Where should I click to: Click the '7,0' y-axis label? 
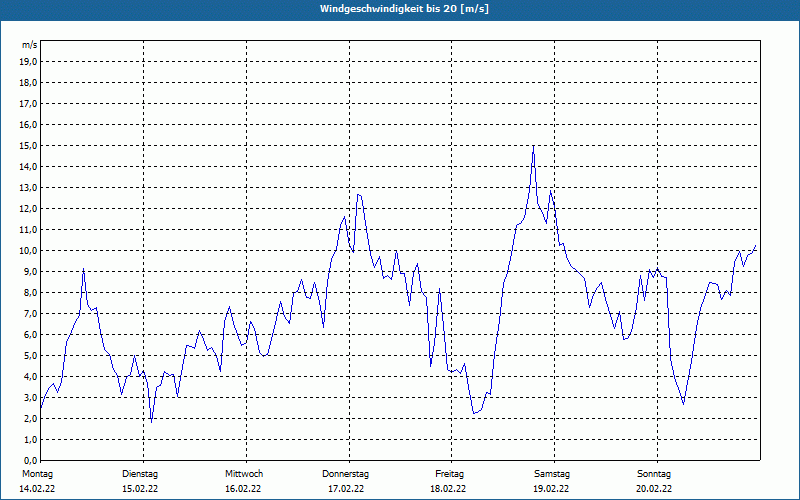pyautogui.click(x=30, y=314)
